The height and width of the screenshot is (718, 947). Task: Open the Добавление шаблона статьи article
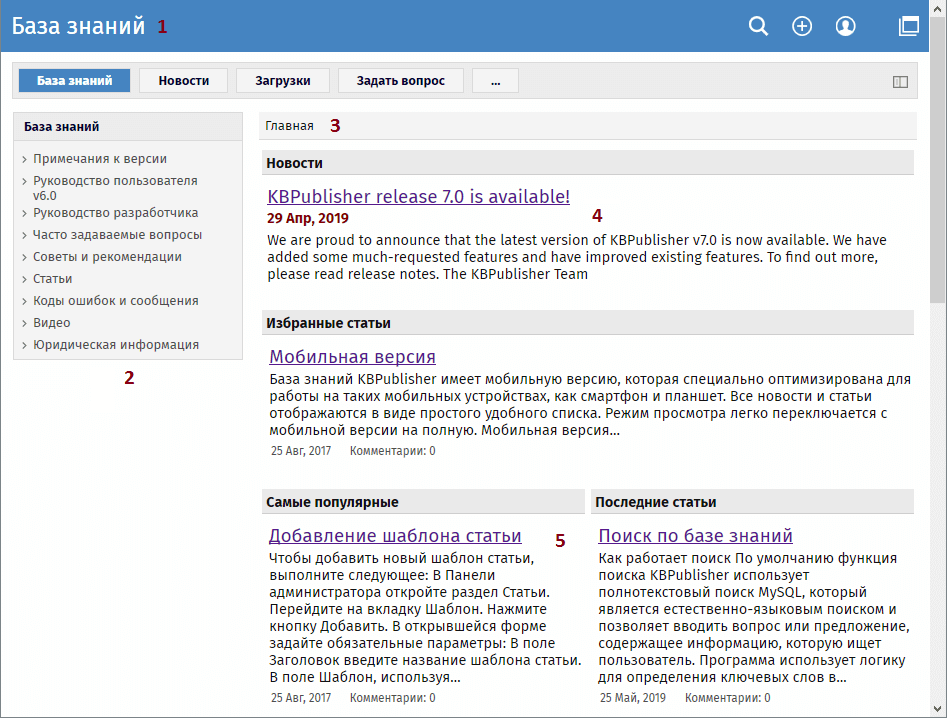(395, 535)
